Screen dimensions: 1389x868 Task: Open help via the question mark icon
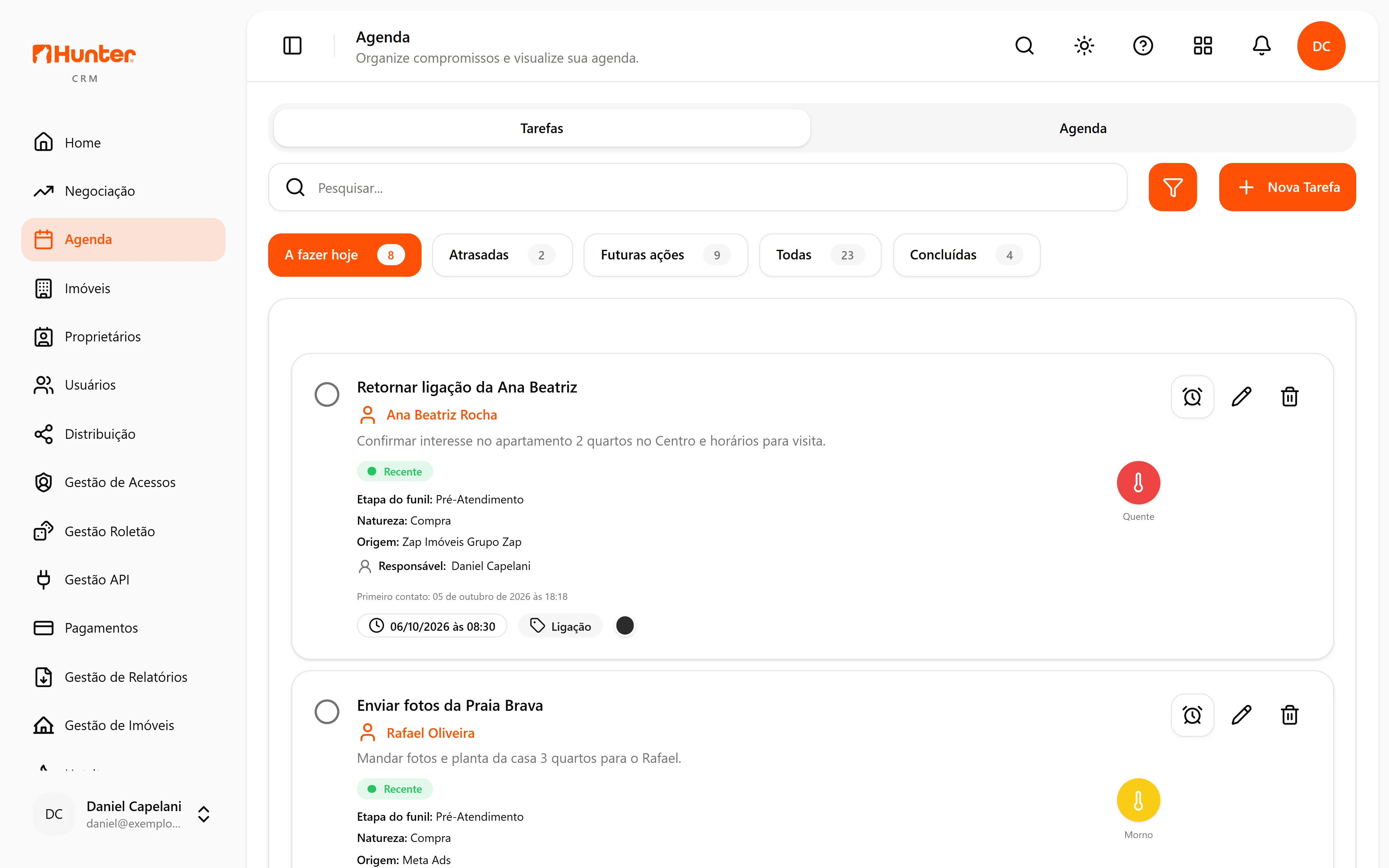[1143, 45]
